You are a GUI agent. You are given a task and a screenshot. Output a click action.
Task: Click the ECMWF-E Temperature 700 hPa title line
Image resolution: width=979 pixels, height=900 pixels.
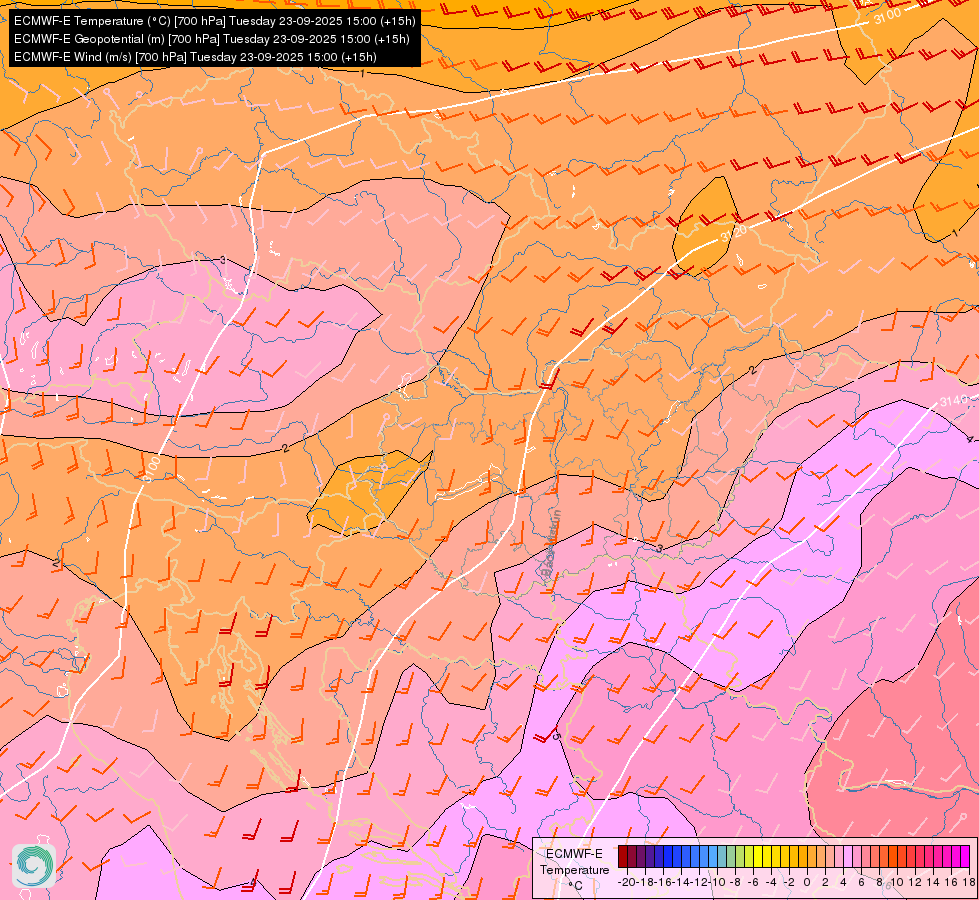pos(214,21)
